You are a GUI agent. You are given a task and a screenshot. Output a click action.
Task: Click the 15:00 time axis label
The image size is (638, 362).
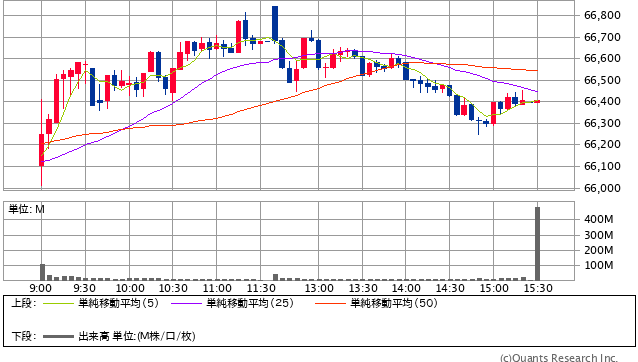pos(494,289)
